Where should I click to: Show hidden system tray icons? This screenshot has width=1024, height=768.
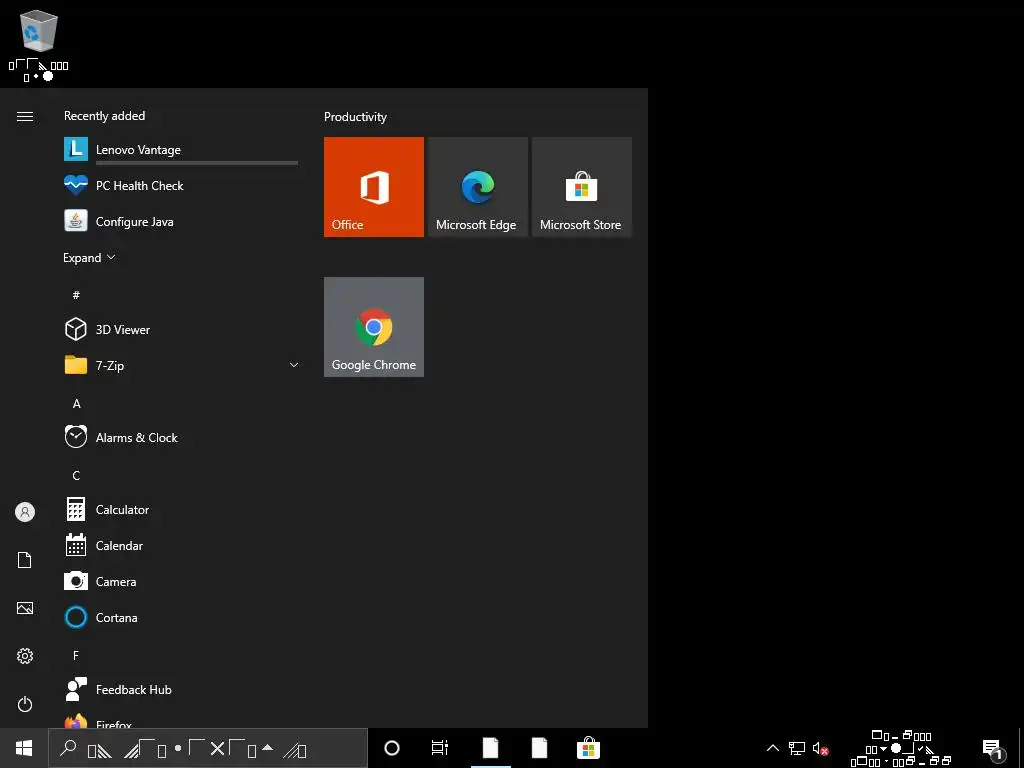(773, 748)
